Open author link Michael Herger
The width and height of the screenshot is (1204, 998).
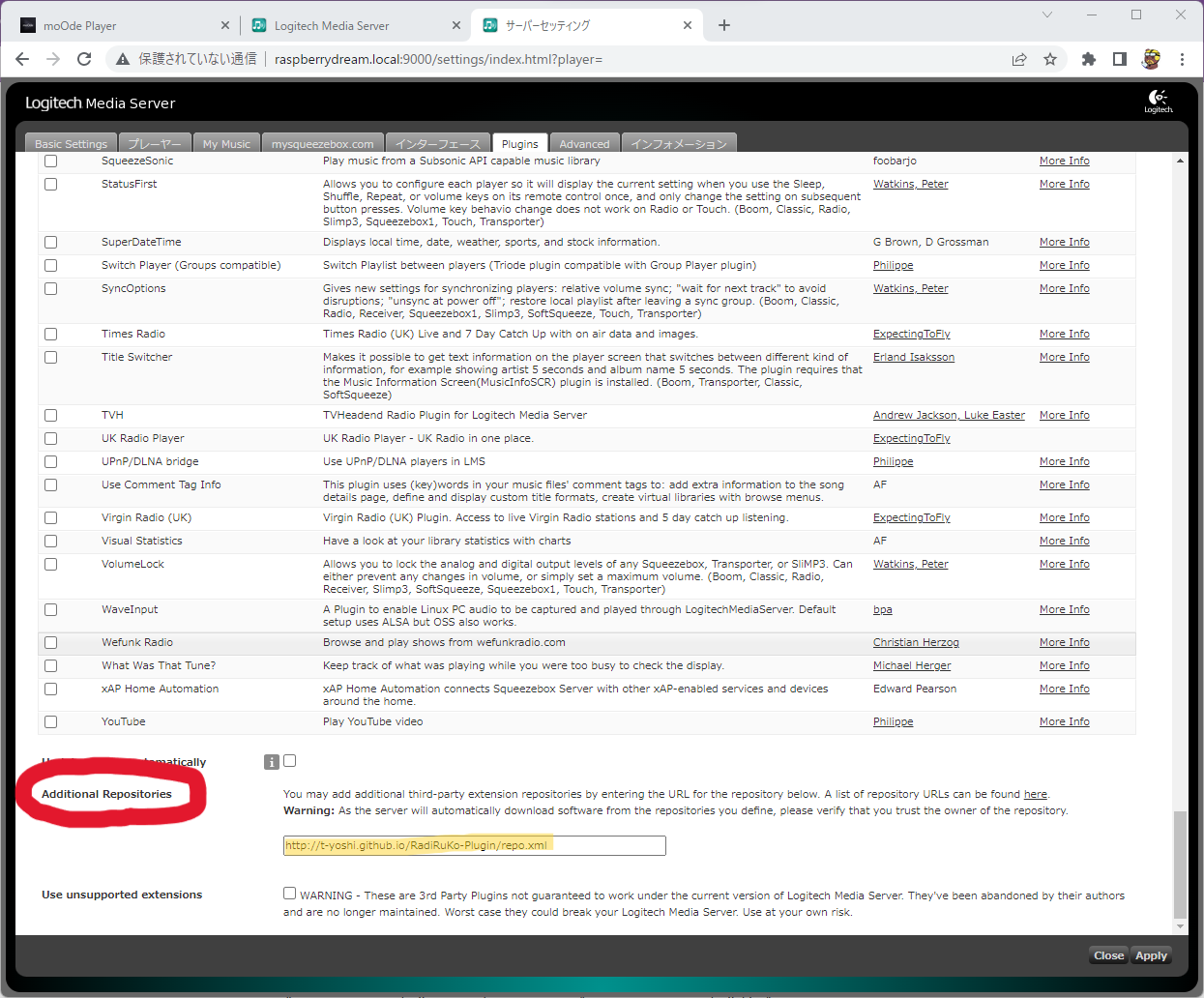tap(912, 665)
